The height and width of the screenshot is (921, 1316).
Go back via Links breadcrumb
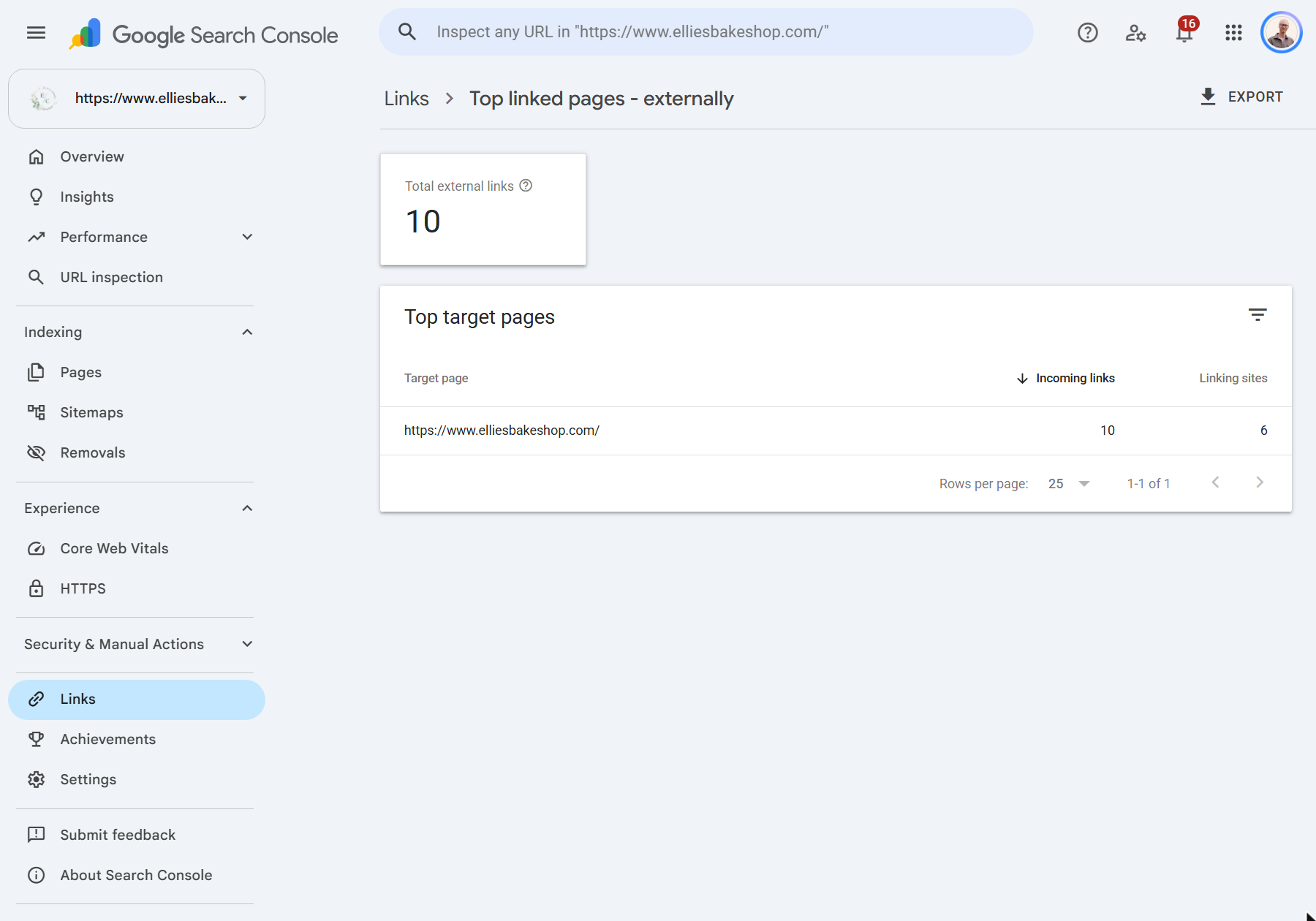pos(406,99)
